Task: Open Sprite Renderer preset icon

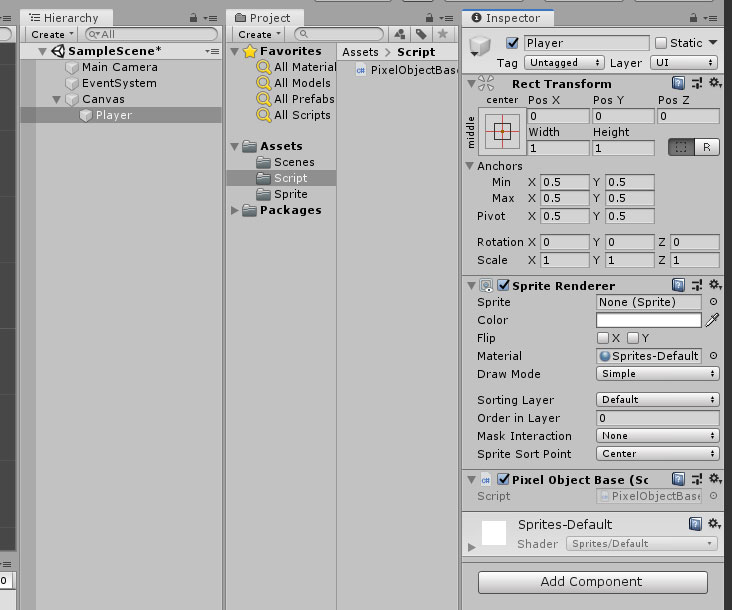Action: click(x=697, y=285)
